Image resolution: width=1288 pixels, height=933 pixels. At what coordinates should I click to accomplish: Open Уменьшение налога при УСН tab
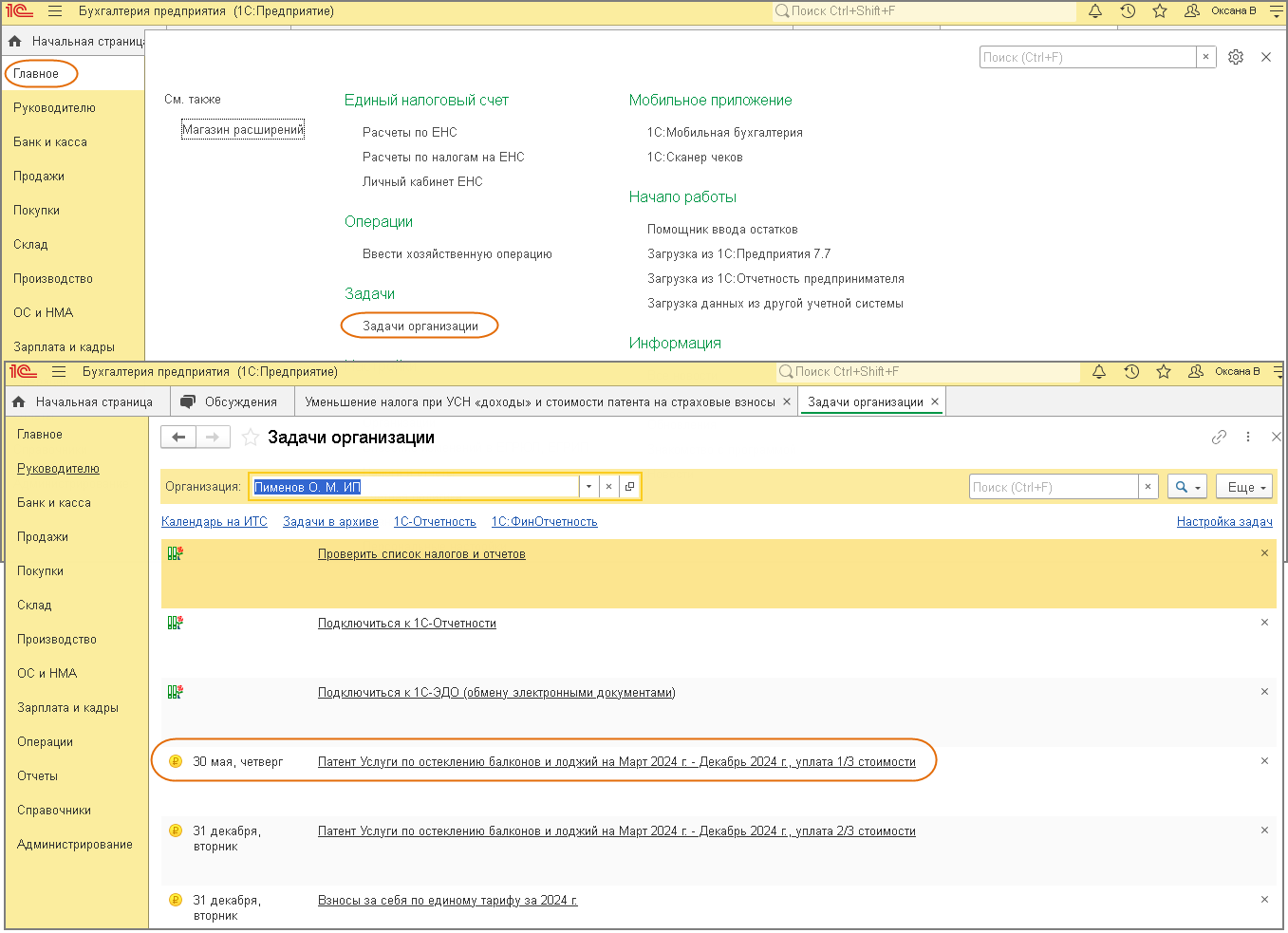click(541, 401)
